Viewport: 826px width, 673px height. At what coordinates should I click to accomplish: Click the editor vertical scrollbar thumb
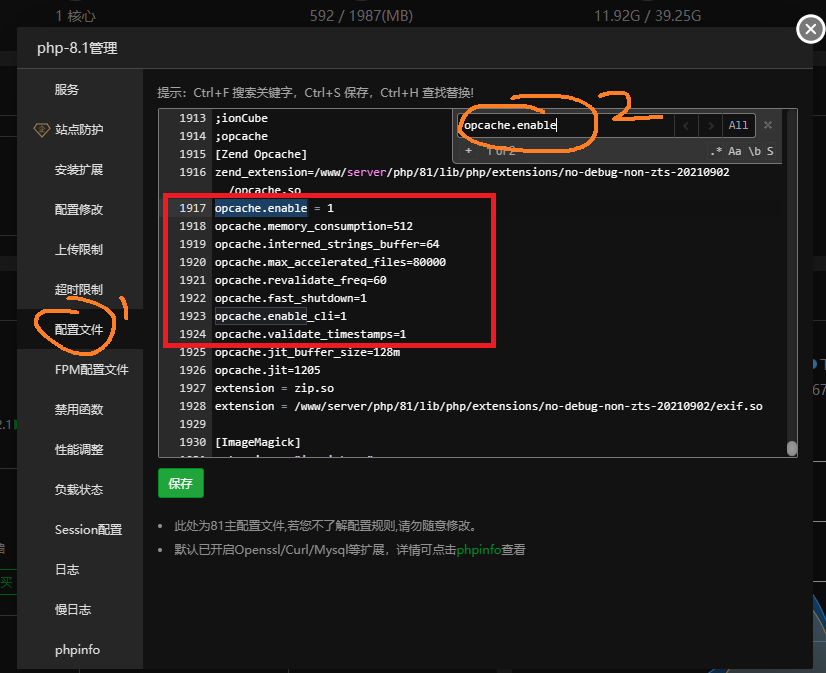tap(791, 448)
